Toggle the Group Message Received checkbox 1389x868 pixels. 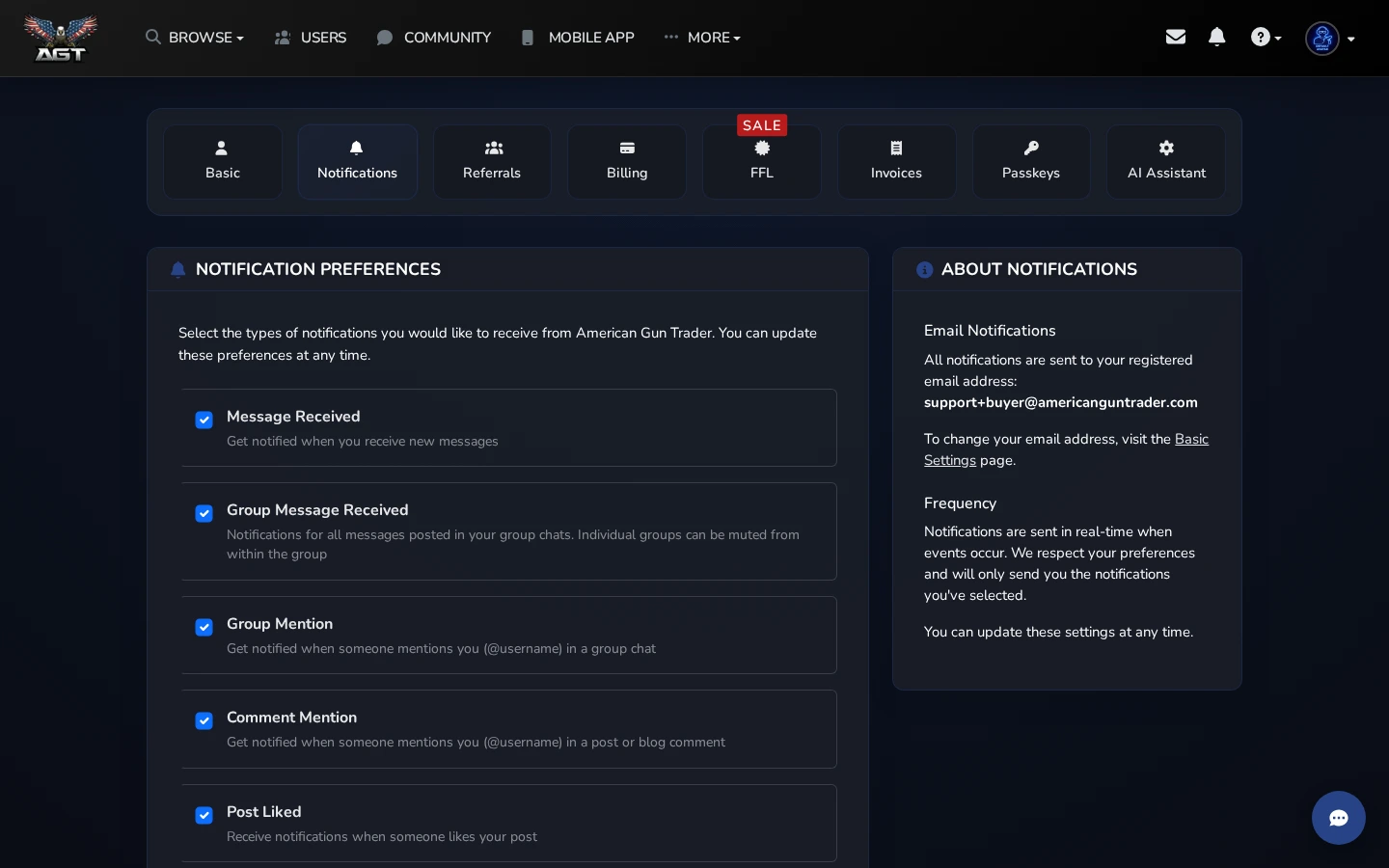pyautogui.click(x=204, y=513)
